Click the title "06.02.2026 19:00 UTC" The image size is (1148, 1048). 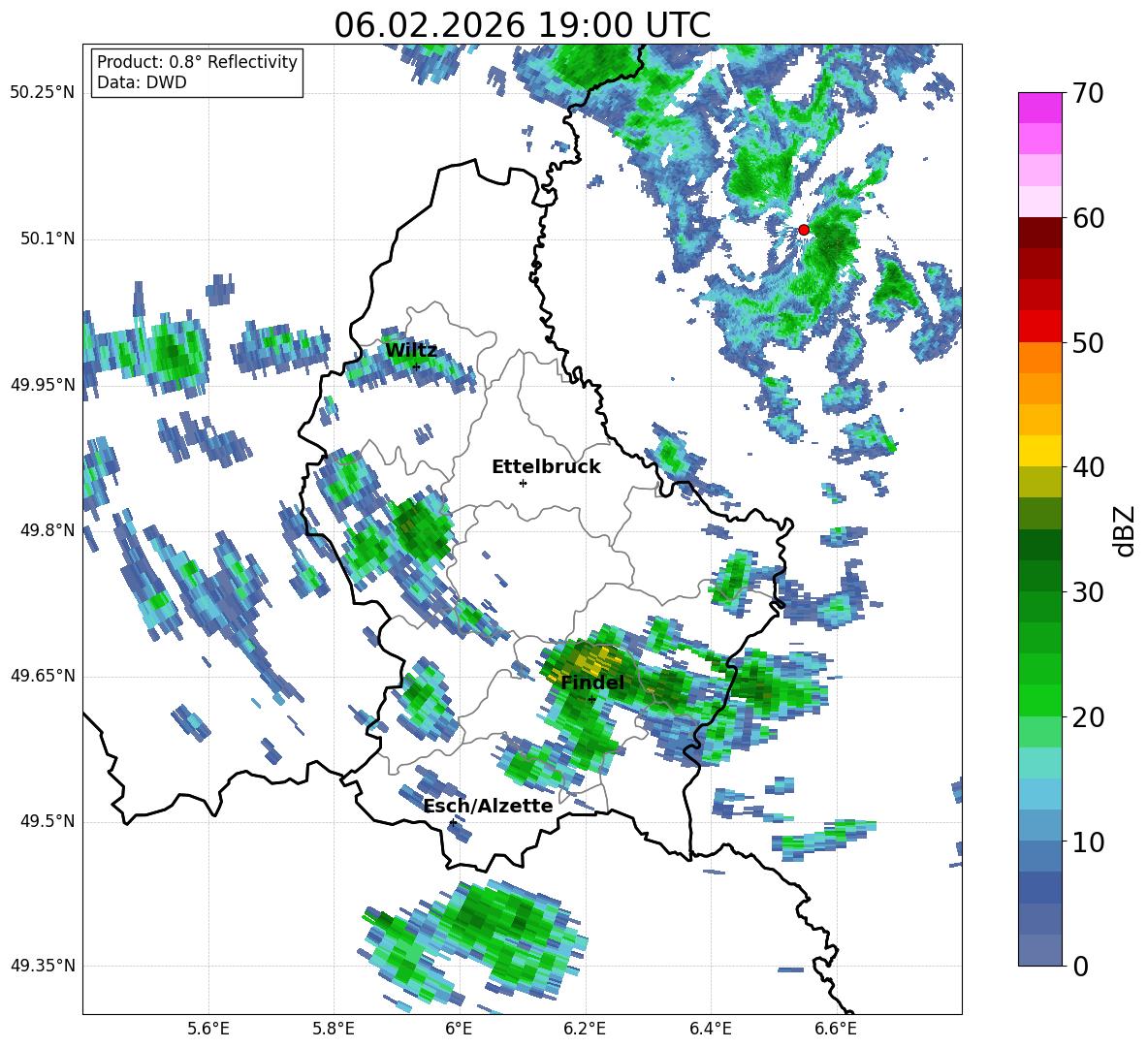[x=522, y=25]
